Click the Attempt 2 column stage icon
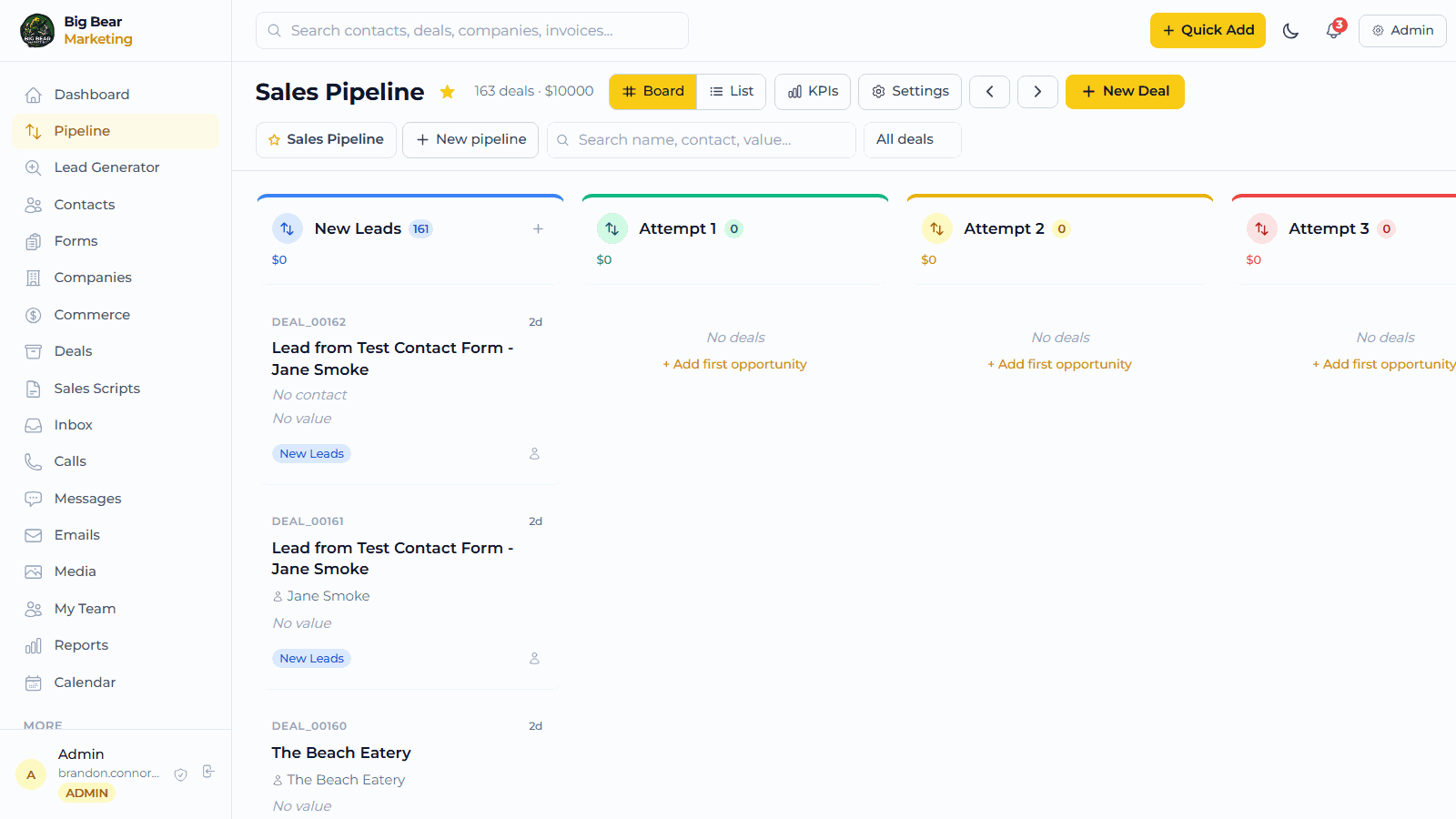 (x=937, y=228)
